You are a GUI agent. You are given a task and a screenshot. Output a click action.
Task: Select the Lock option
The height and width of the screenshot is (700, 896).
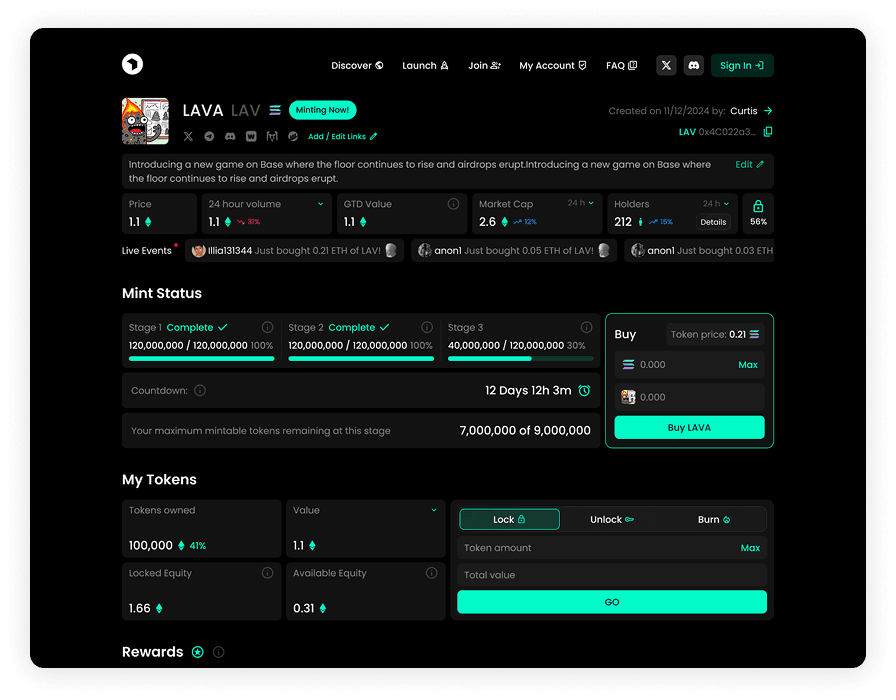pos(509,520)
